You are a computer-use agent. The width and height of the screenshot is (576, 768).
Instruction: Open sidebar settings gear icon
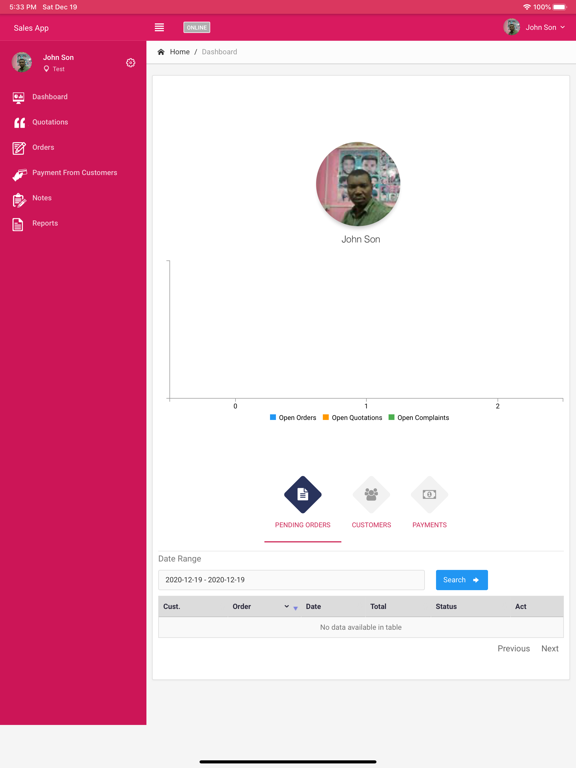(130, 63)
